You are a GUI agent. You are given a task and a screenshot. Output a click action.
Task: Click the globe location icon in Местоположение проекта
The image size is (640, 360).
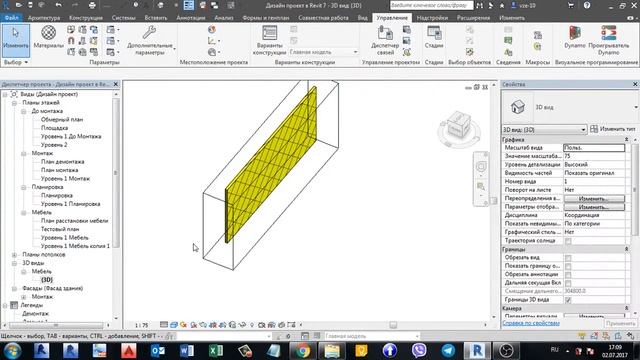(211, 29)
